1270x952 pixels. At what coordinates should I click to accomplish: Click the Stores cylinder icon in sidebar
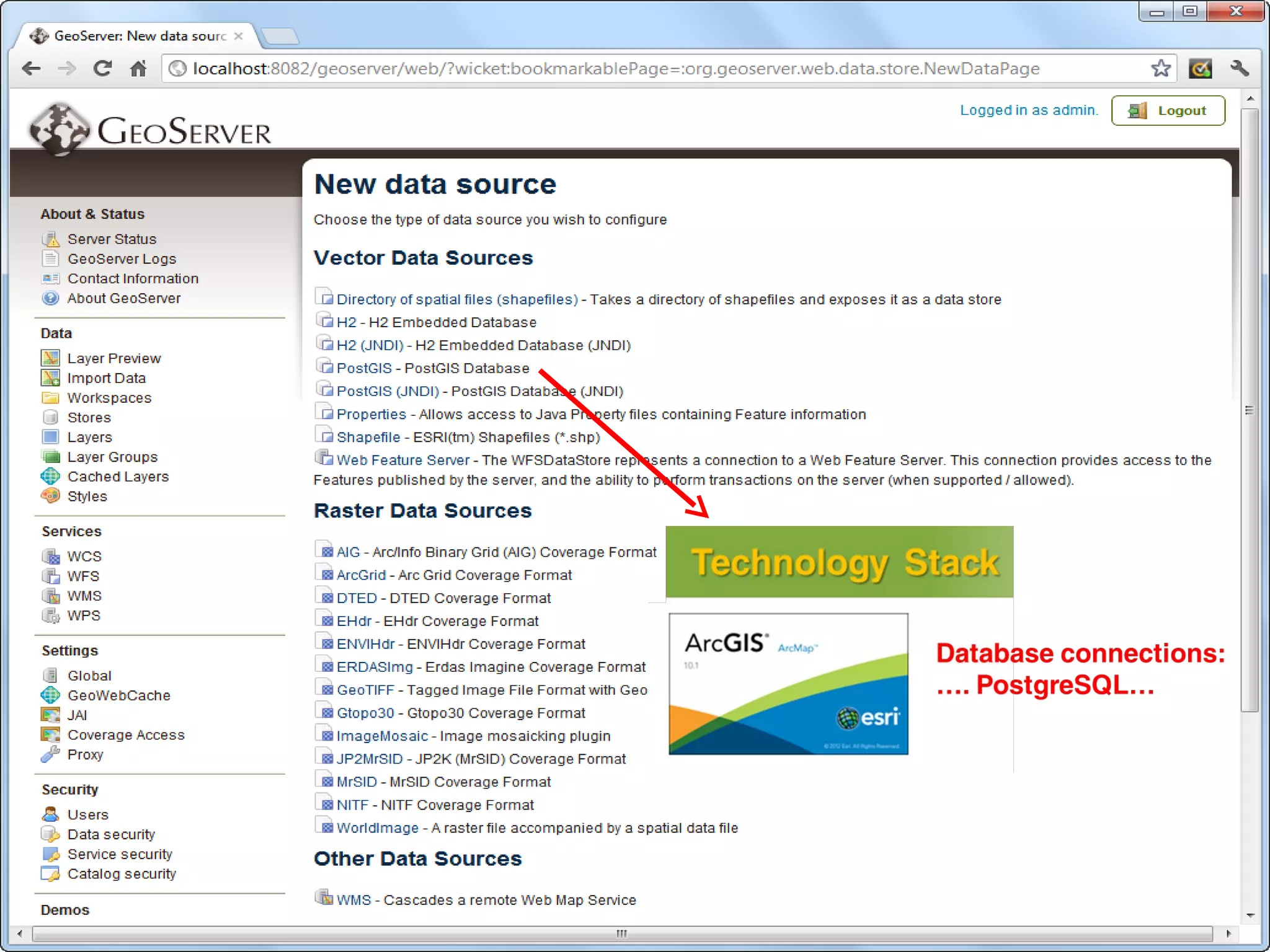point(51,418)
